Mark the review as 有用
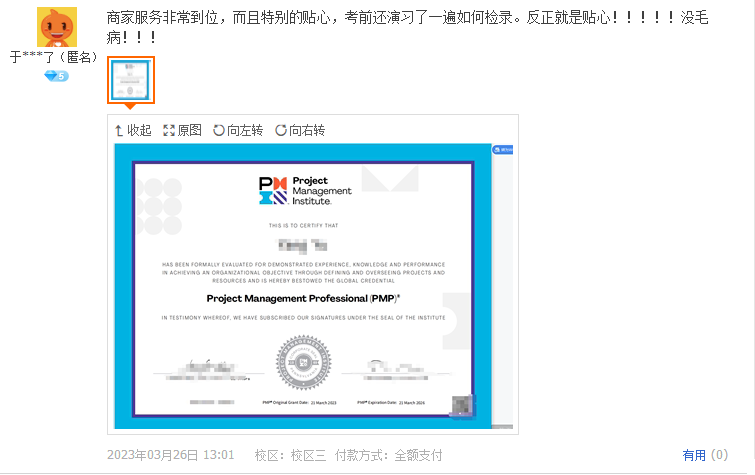Viewport: 755px width, 475px height. 694,455
